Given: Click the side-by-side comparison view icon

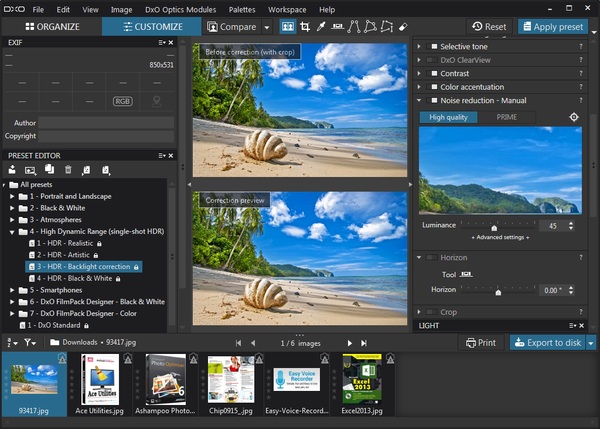Looking at the screenshot, I should pos(288,26).
